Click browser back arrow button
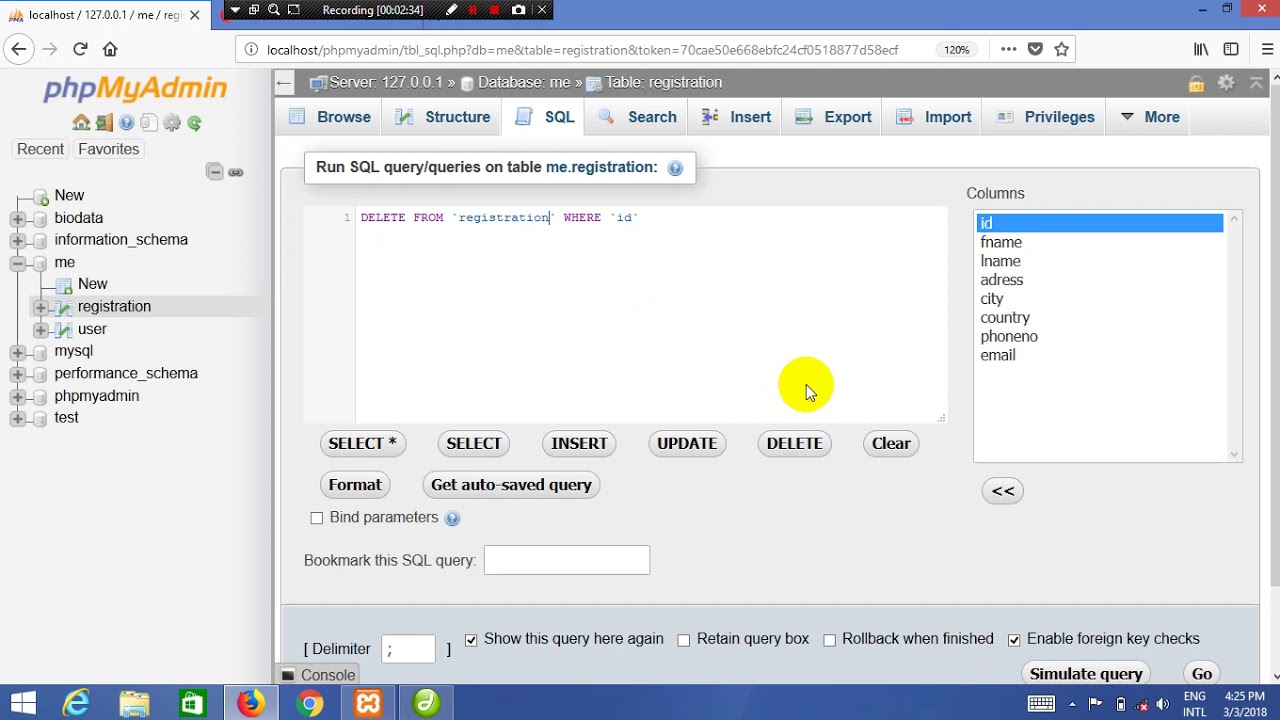This screenshot has width=1280, height=720. click(x=19, y=49)
